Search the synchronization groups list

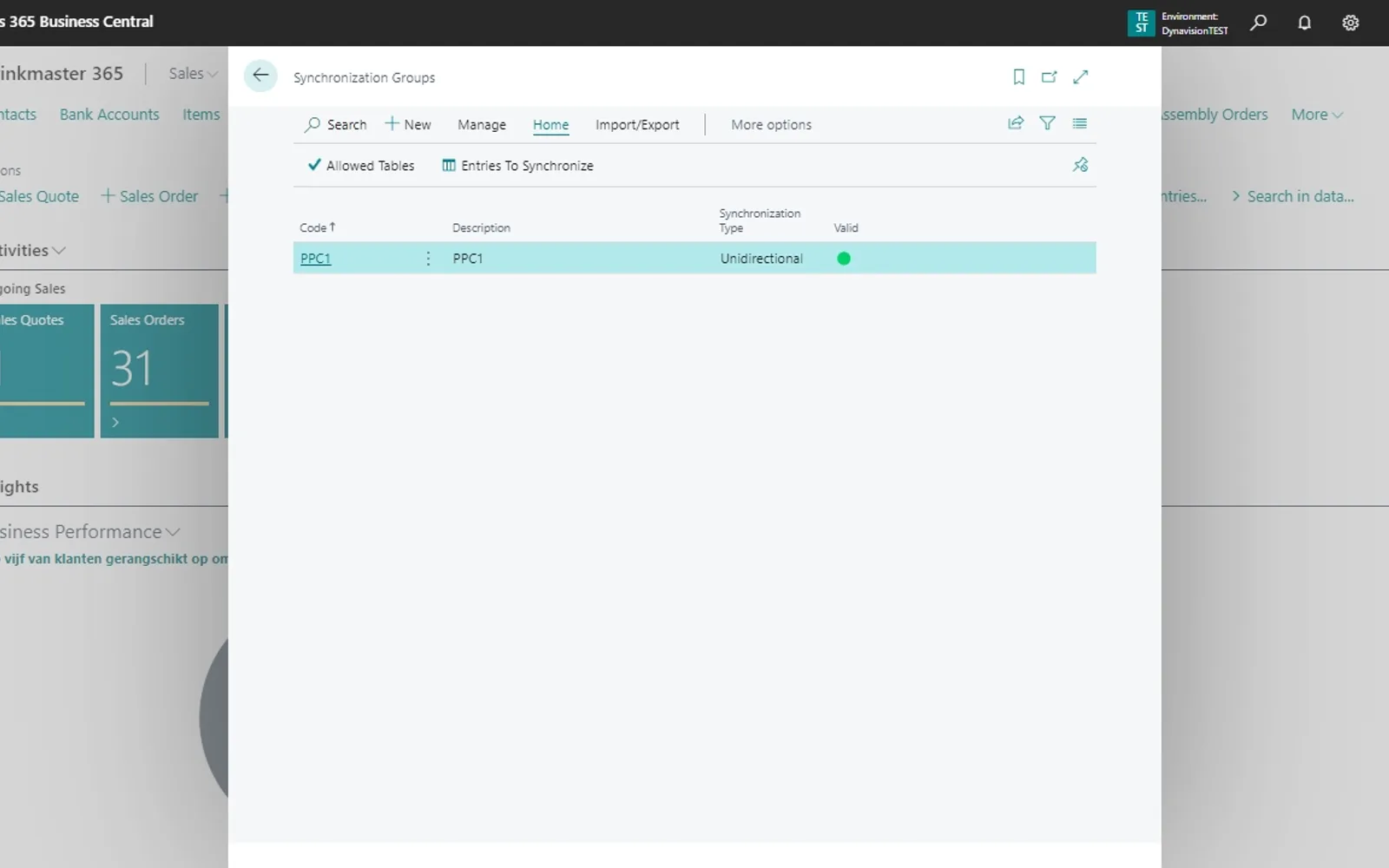336,125
